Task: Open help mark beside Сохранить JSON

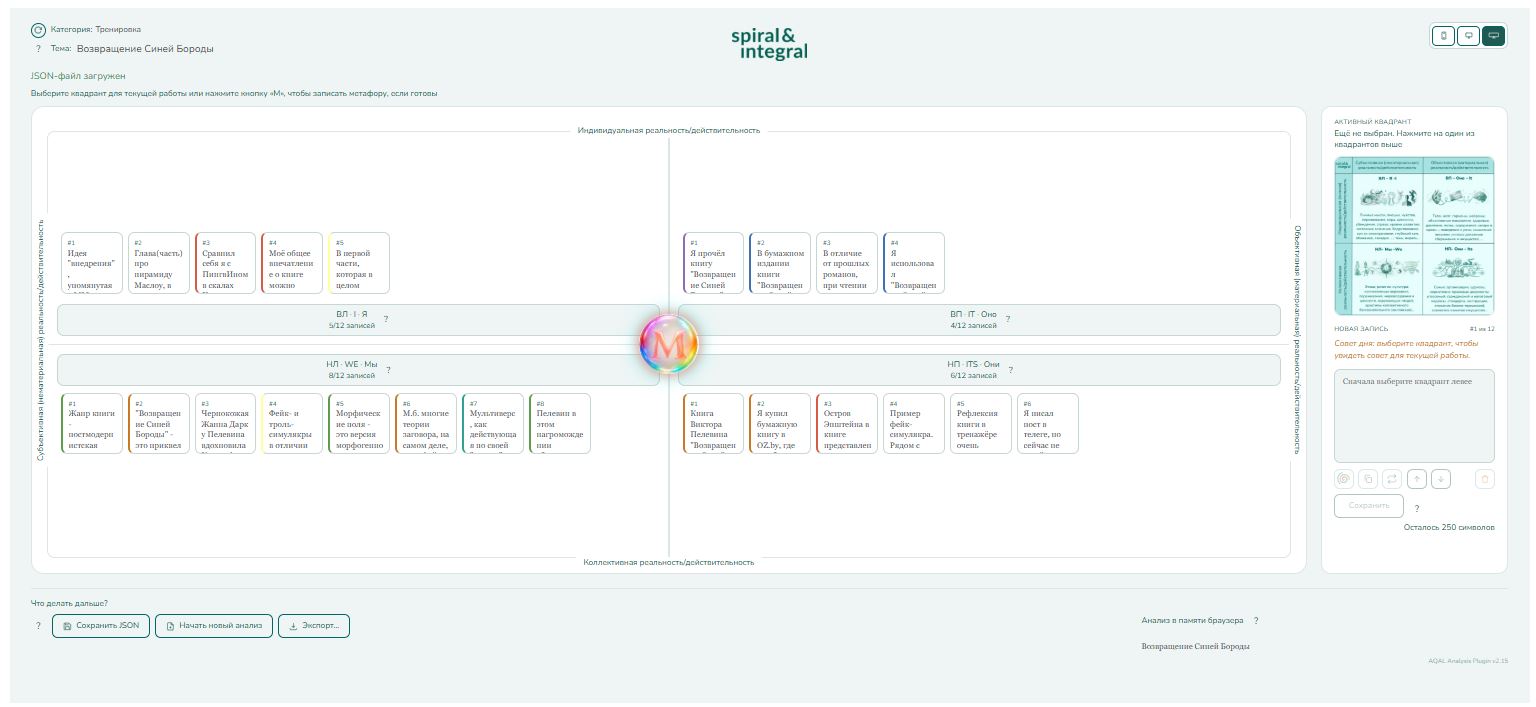Action: (x=39, y=627)
